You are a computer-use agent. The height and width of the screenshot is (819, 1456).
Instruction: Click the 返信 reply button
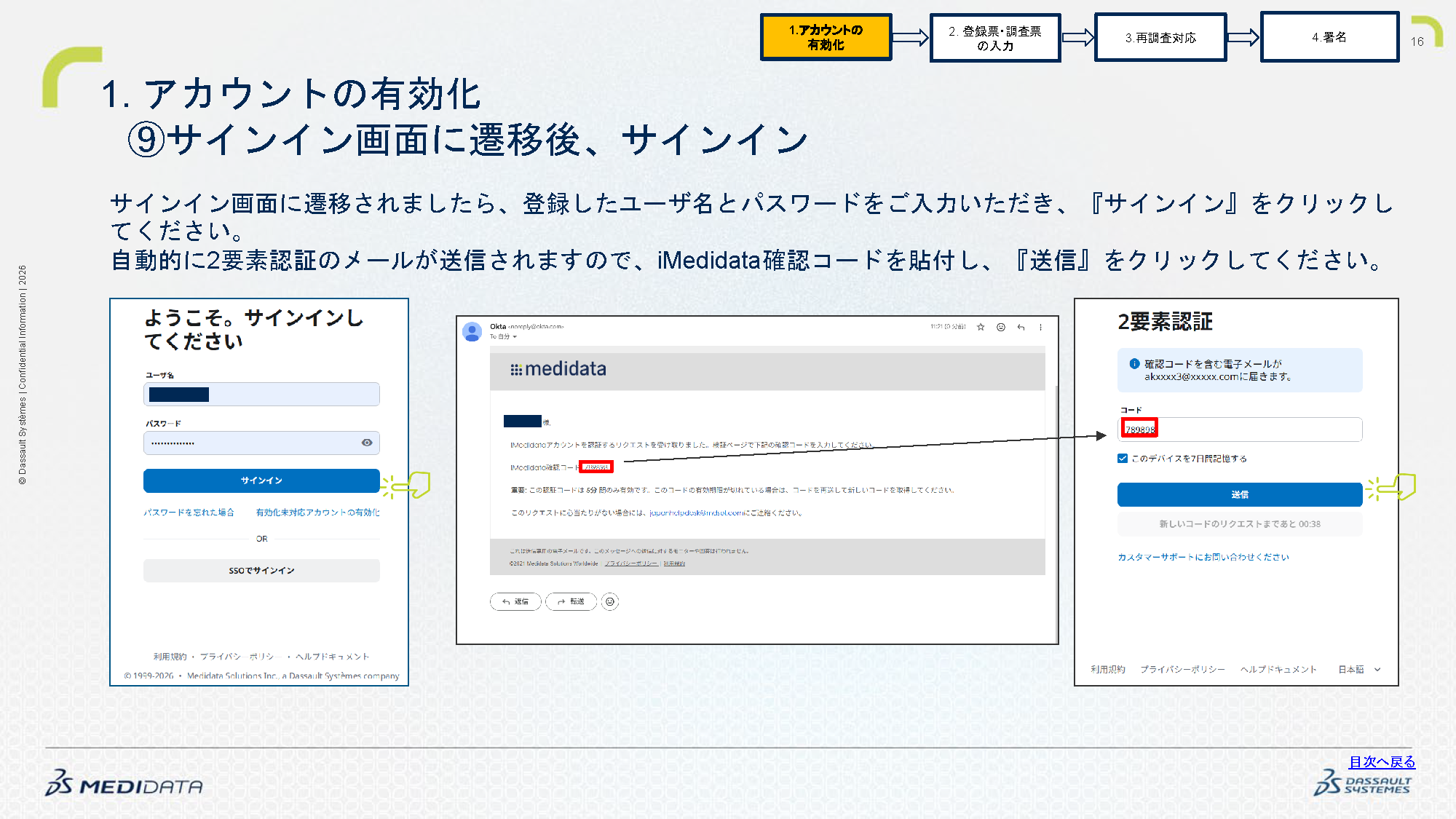click(x=515, y=601)
